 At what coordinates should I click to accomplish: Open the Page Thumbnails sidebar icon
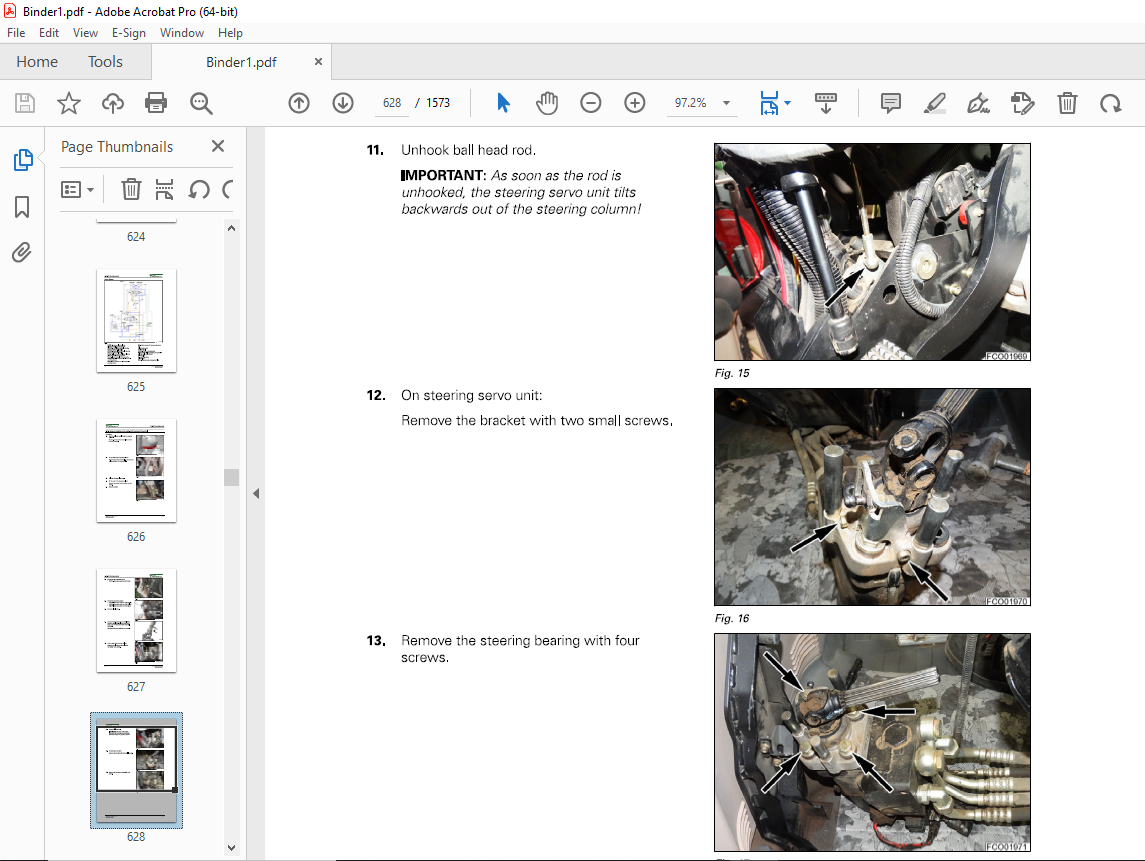pos(23,159)
